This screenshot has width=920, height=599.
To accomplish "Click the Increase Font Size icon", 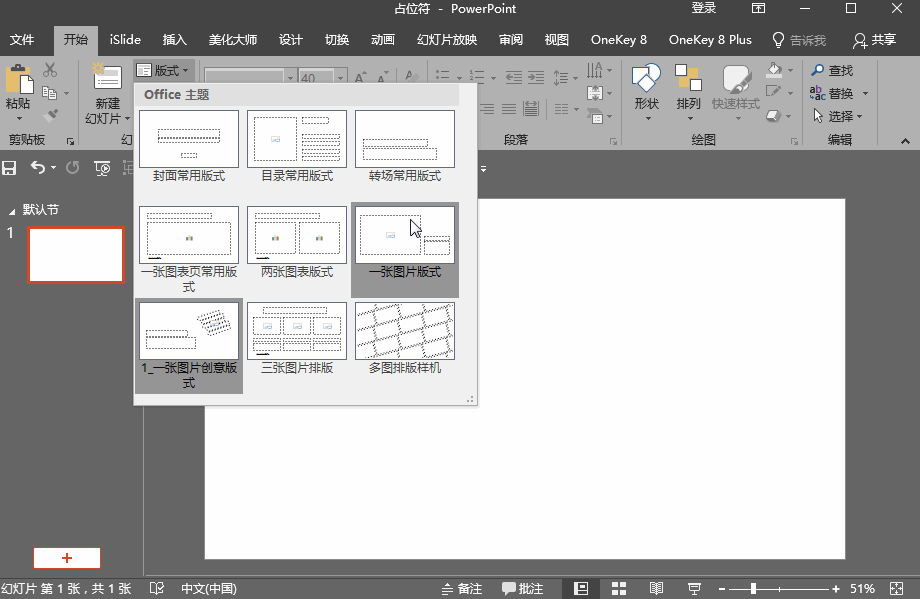I will [x=361, y=77].
